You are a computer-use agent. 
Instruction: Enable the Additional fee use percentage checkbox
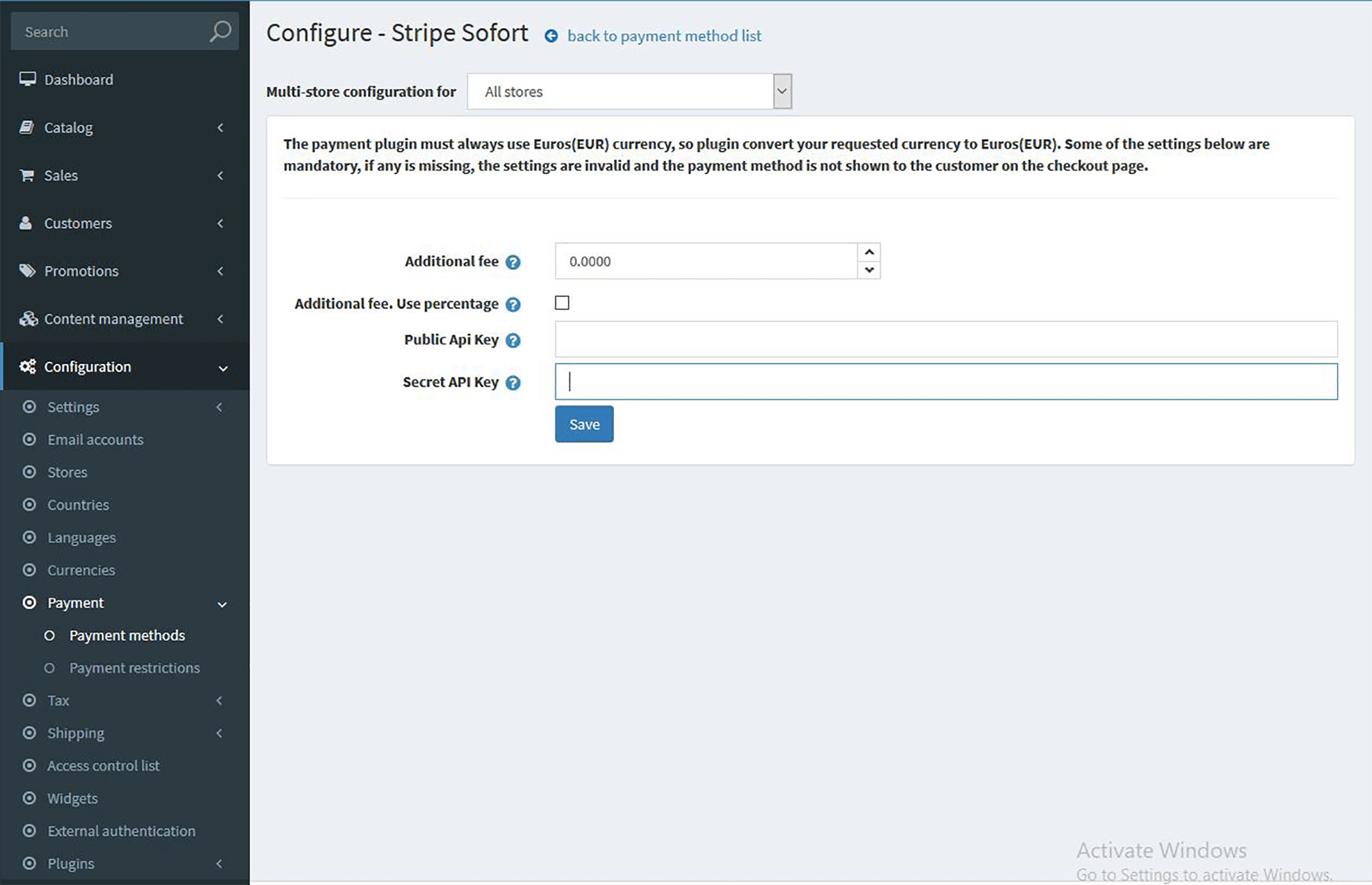(x=562, y=303)
